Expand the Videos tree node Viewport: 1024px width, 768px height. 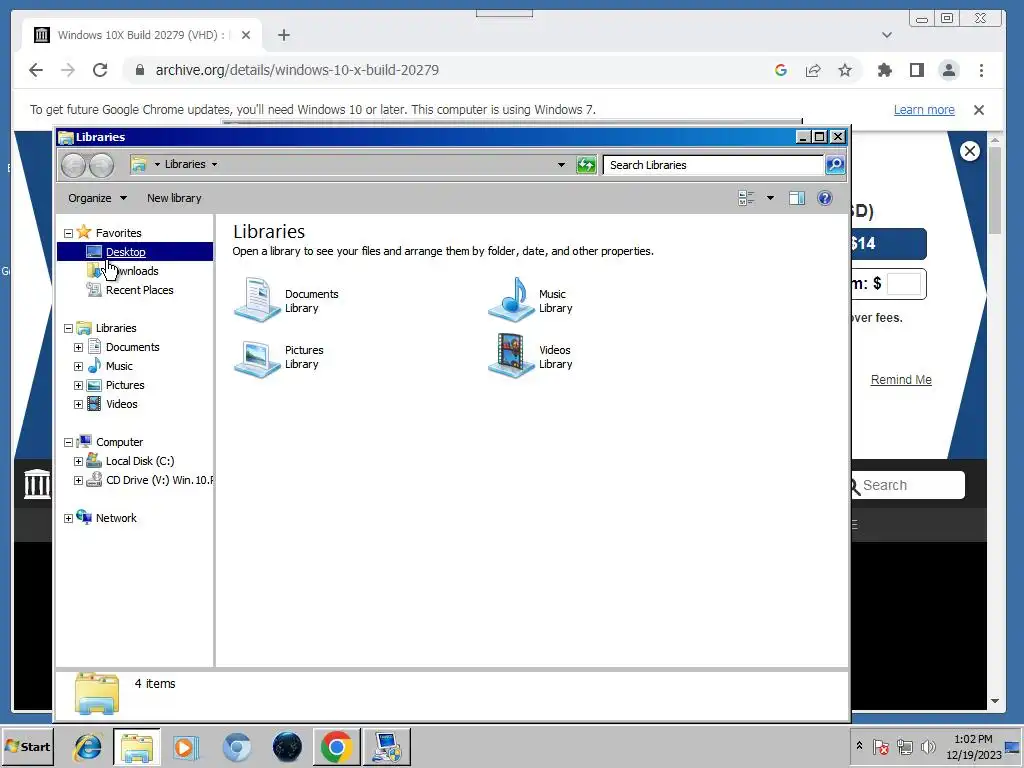78,404
